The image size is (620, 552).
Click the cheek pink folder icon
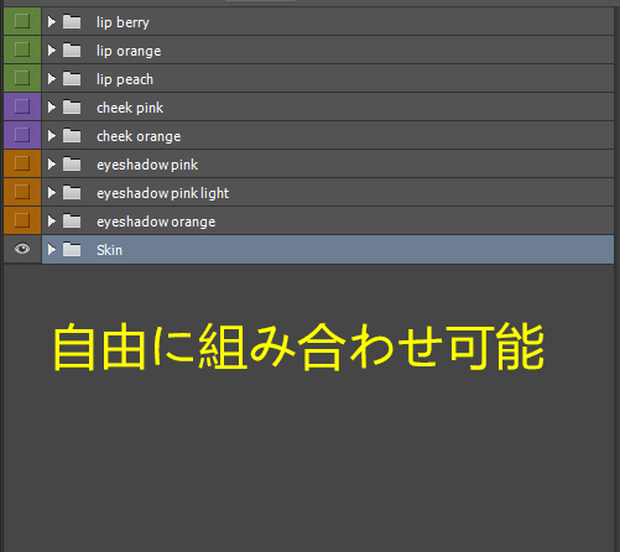click(x=72, y=107)
